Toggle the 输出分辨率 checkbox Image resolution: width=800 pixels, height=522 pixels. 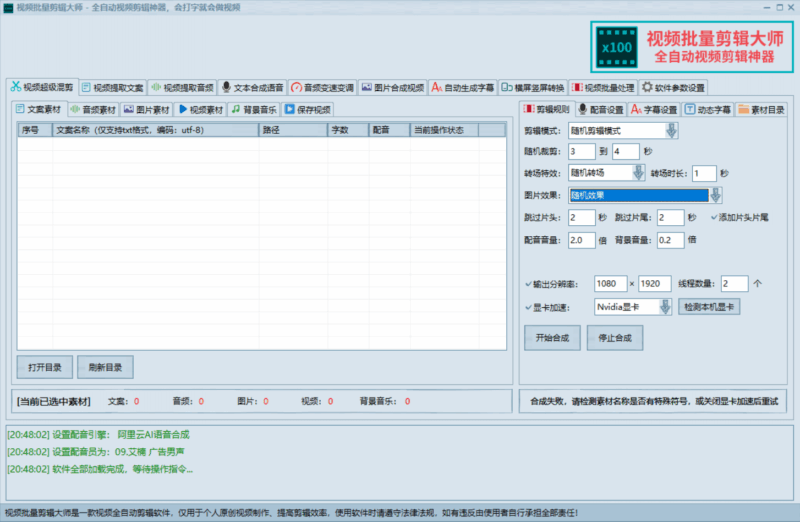click(x=529, y=284)
